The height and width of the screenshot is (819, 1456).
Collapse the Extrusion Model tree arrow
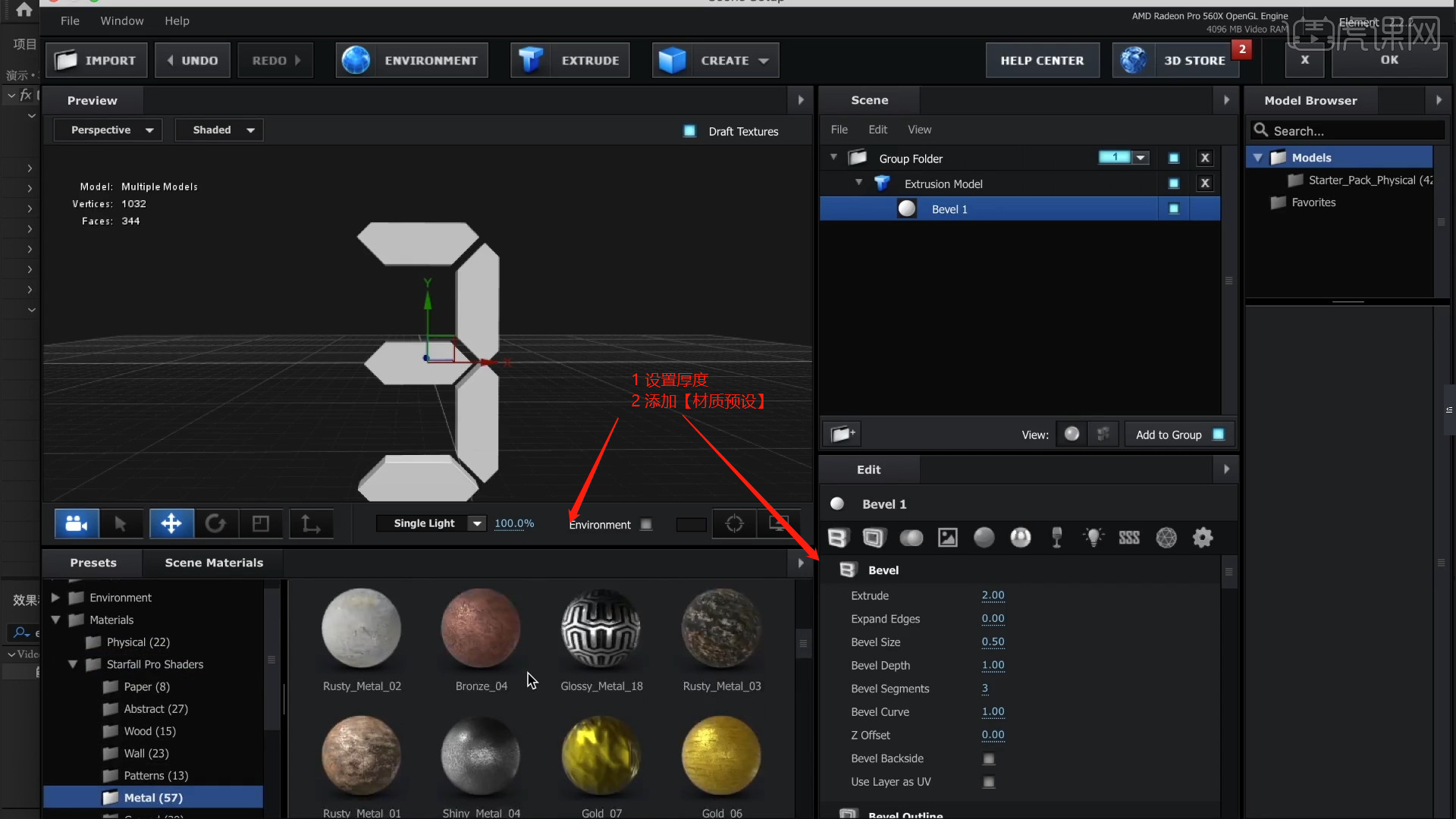859,183
